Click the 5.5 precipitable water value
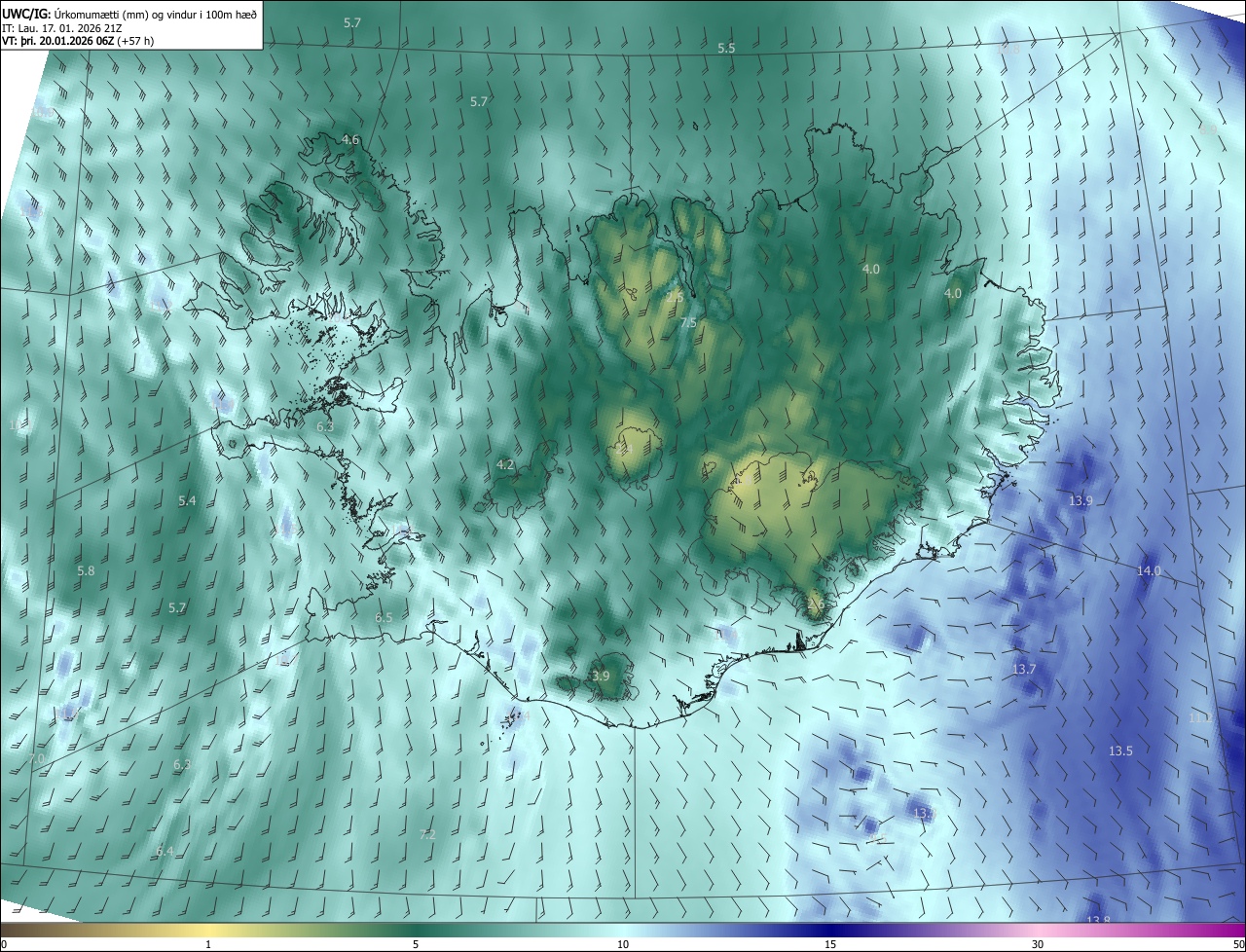Image resolution: width=1246 pixels, height=952 pixels. [x=726, y=48]
